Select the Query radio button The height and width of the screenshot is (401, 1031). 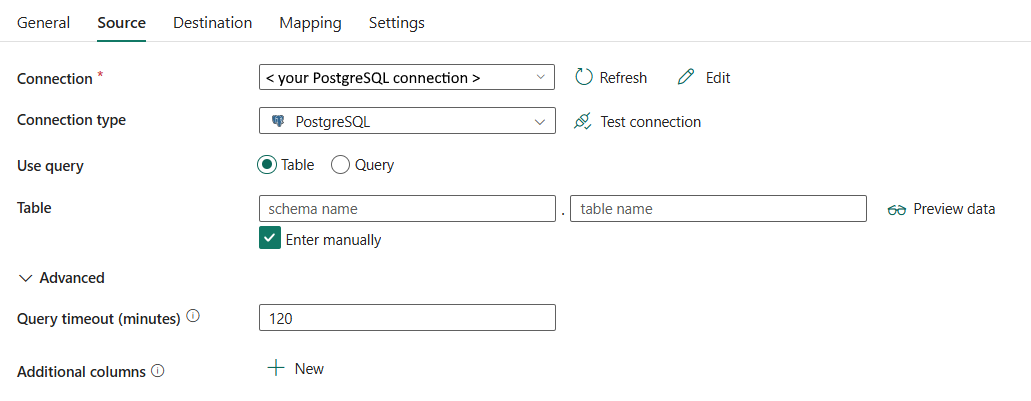pyautogui.click(x=340, y=165)
